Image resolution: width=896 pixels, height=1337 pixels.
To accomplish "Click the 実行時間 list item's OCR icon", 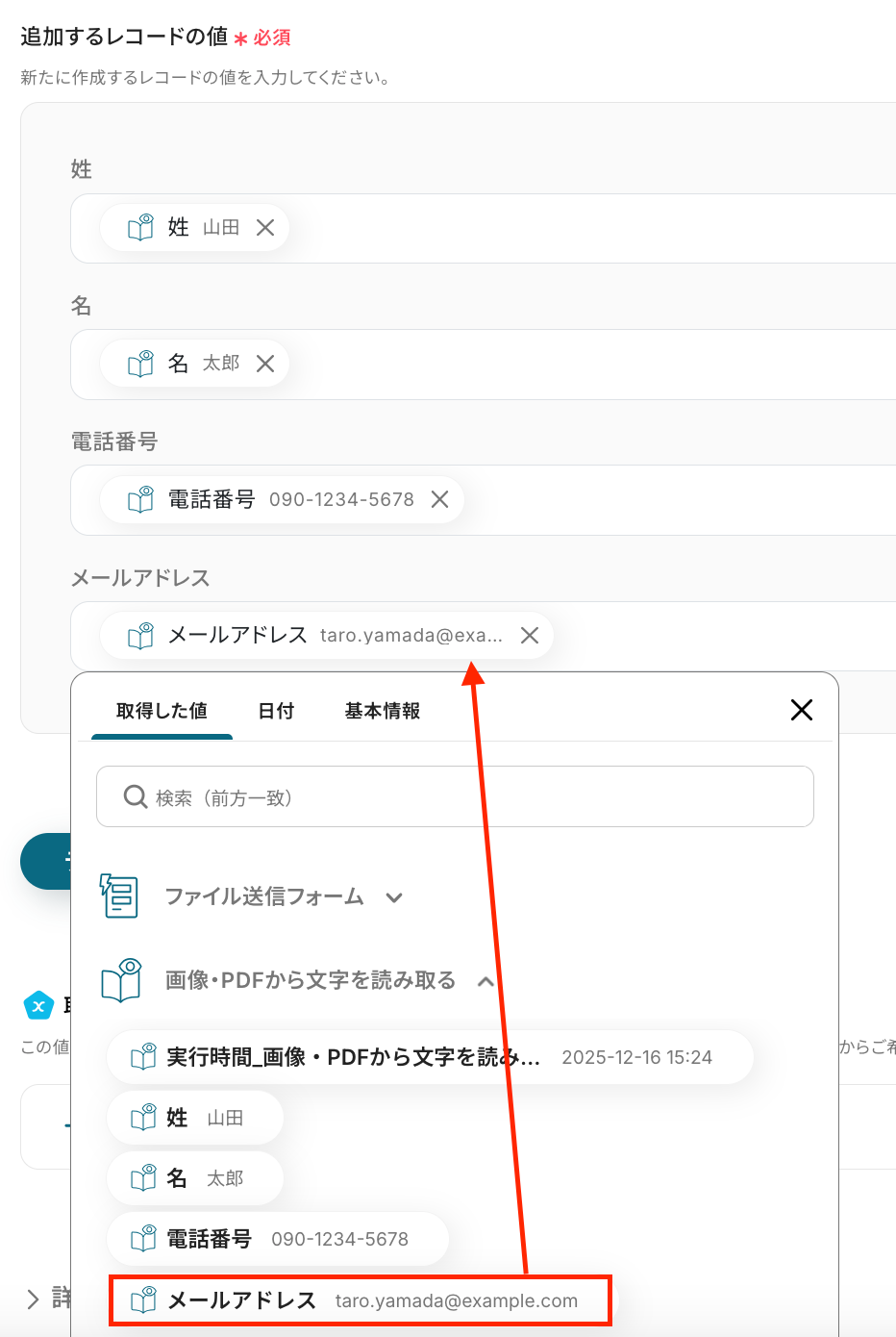I will coord(143,1056).
